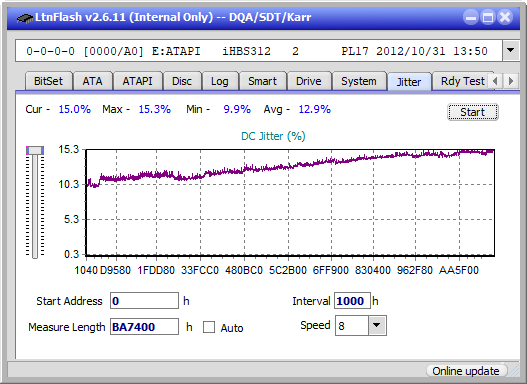Go to the Rdy Test tab
The image size is (527, 384).
click(462, 81)
